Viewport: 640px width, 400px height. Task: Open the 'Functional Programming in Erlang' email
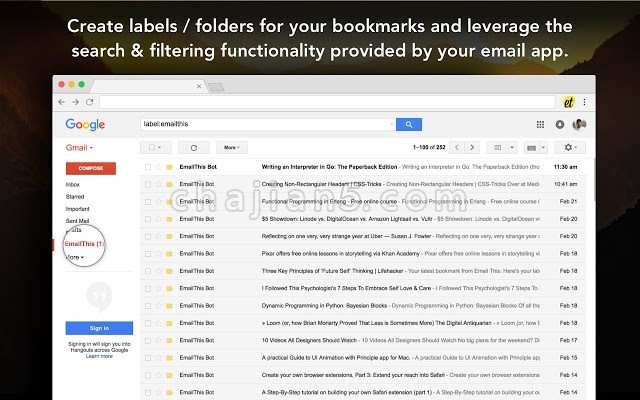point(362,202)
